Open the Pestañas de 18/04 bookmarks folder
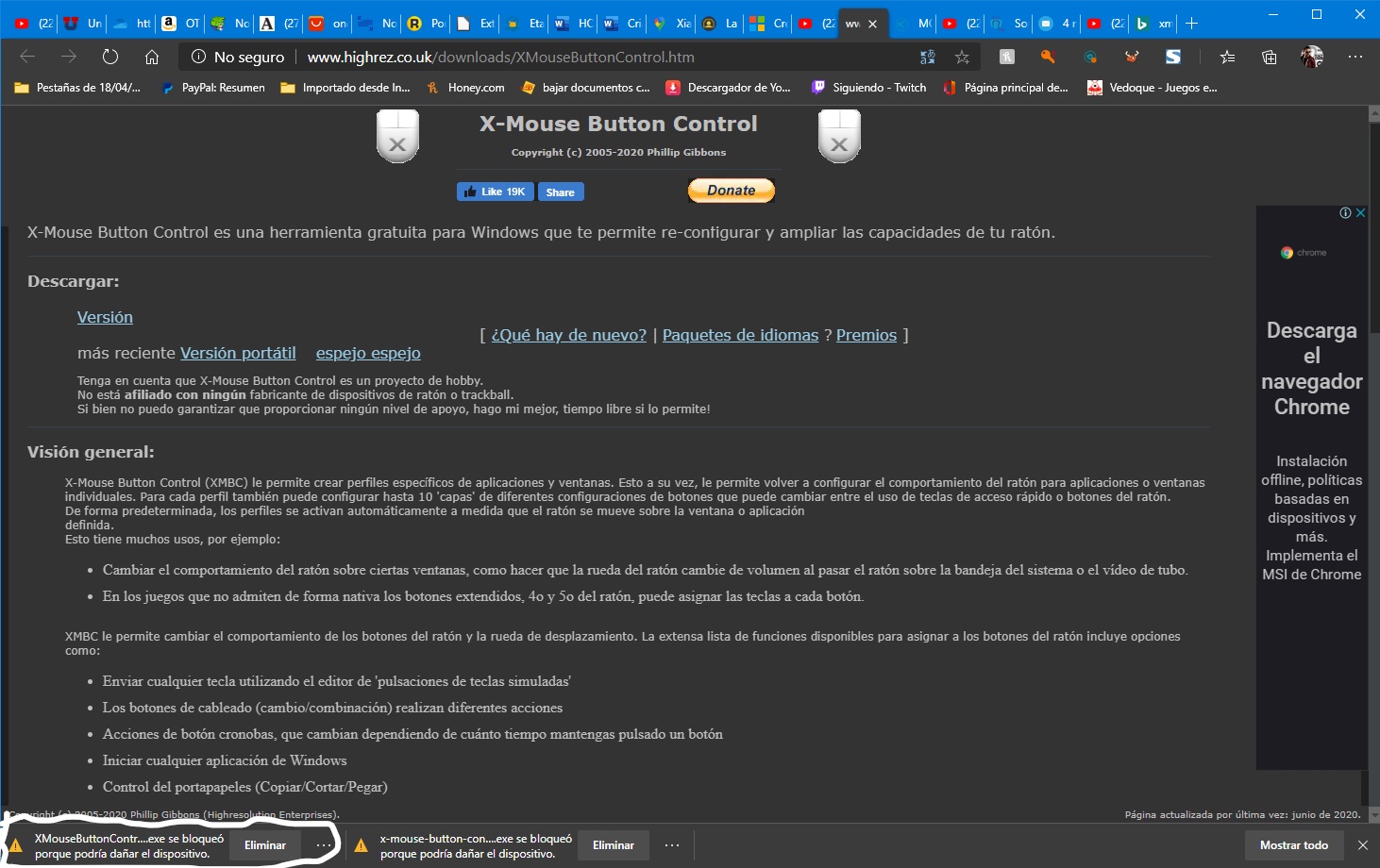The image size is (1380, 868). pyautogui.click(x=78, y=88)
